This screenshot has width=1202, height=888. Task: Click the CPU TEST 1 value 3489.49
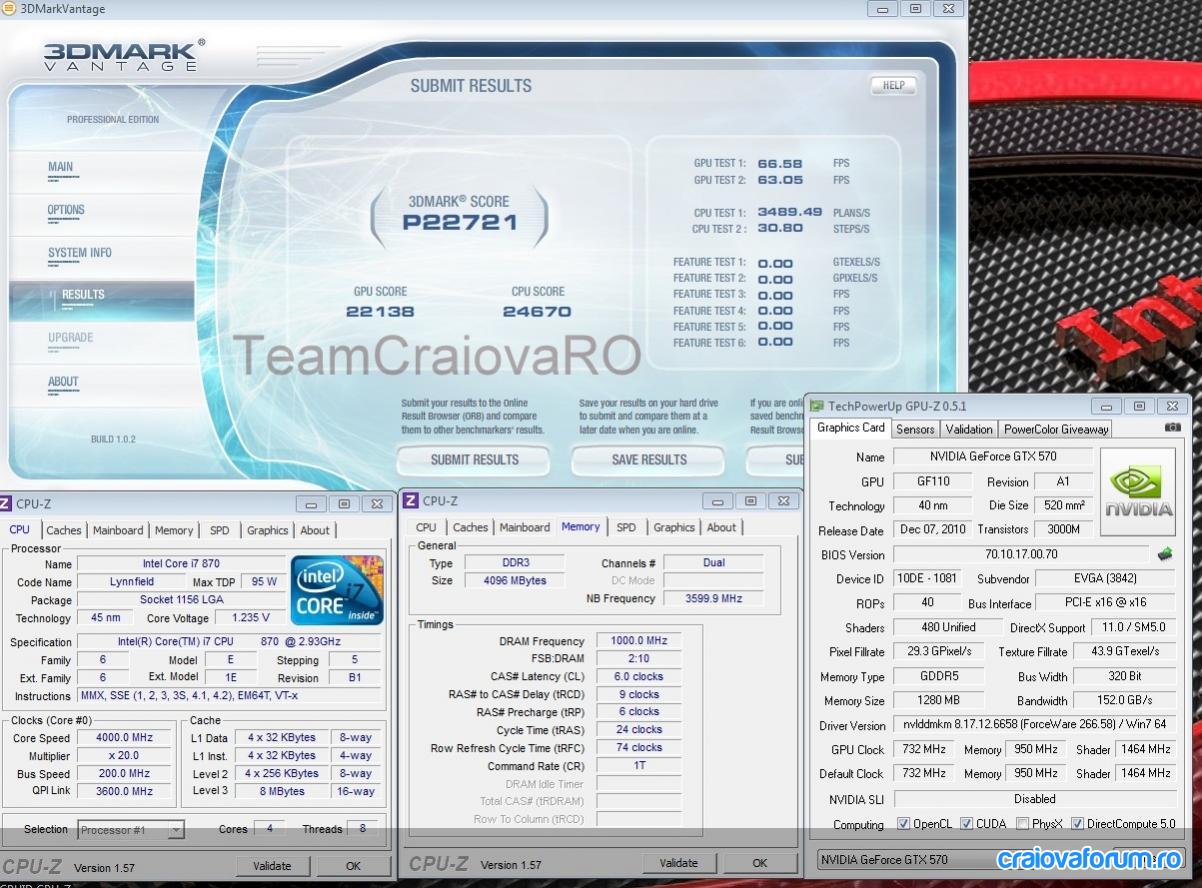coord(790,212)
